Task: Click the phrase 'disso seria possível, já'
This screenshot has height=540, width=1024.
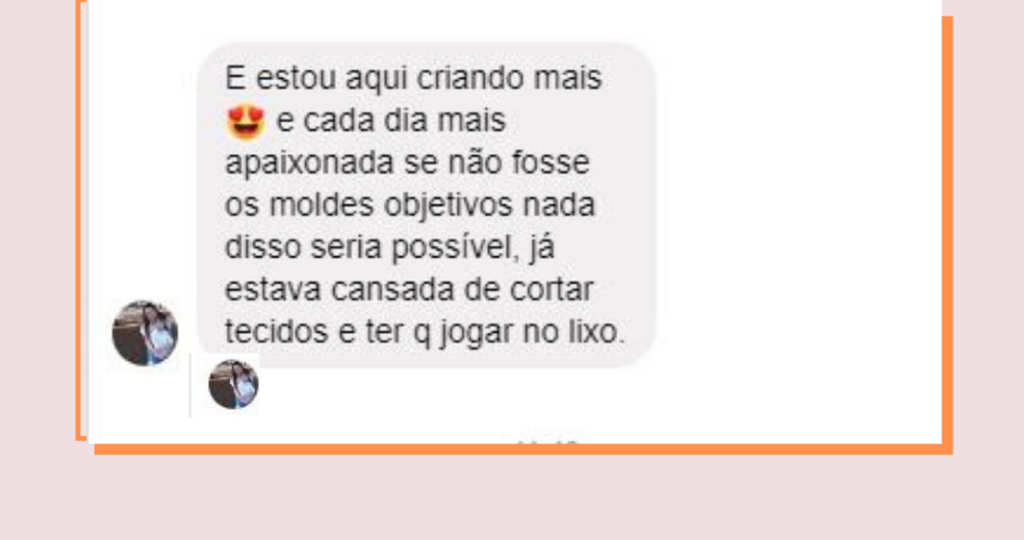Action: (390, 247)
